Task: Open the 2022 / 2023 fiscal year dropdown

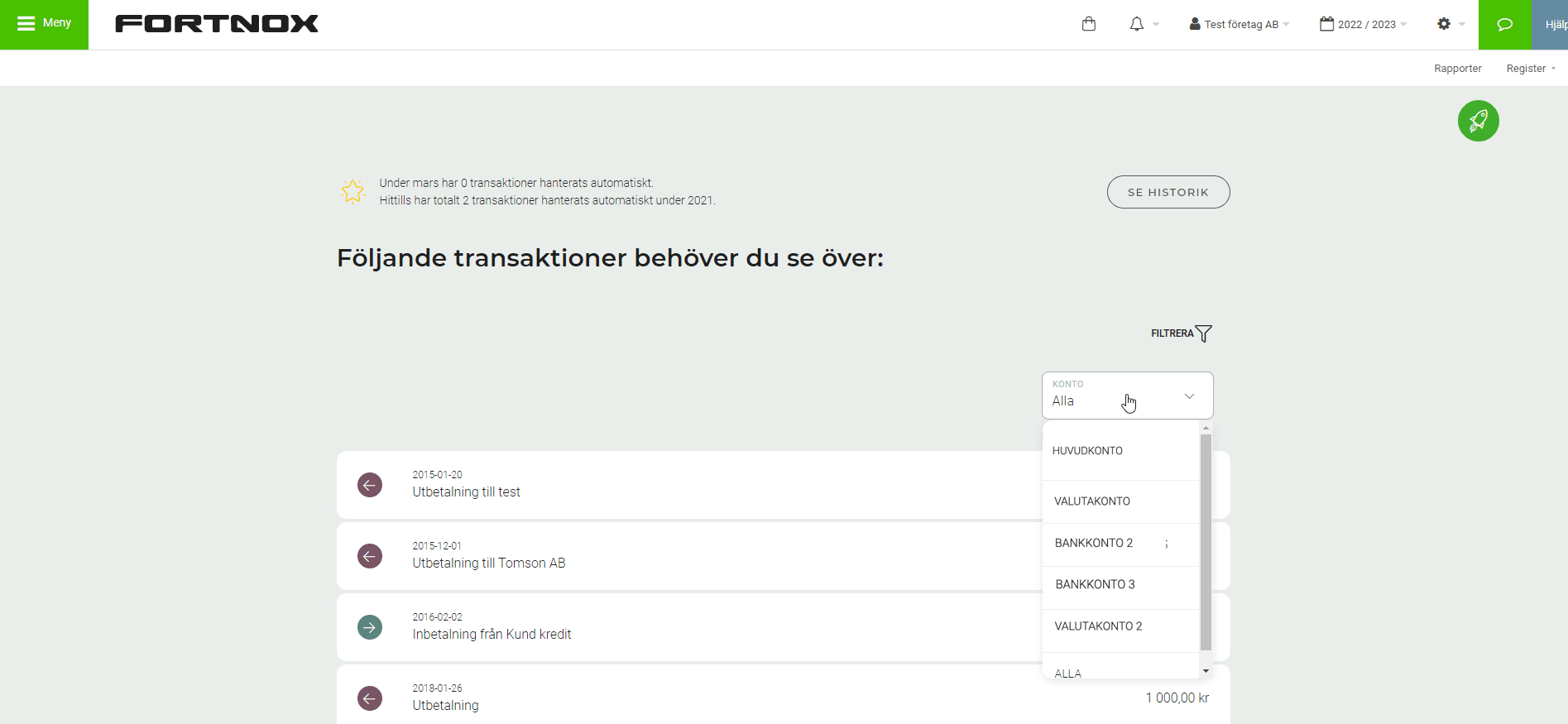Action: coord(1364,24)
